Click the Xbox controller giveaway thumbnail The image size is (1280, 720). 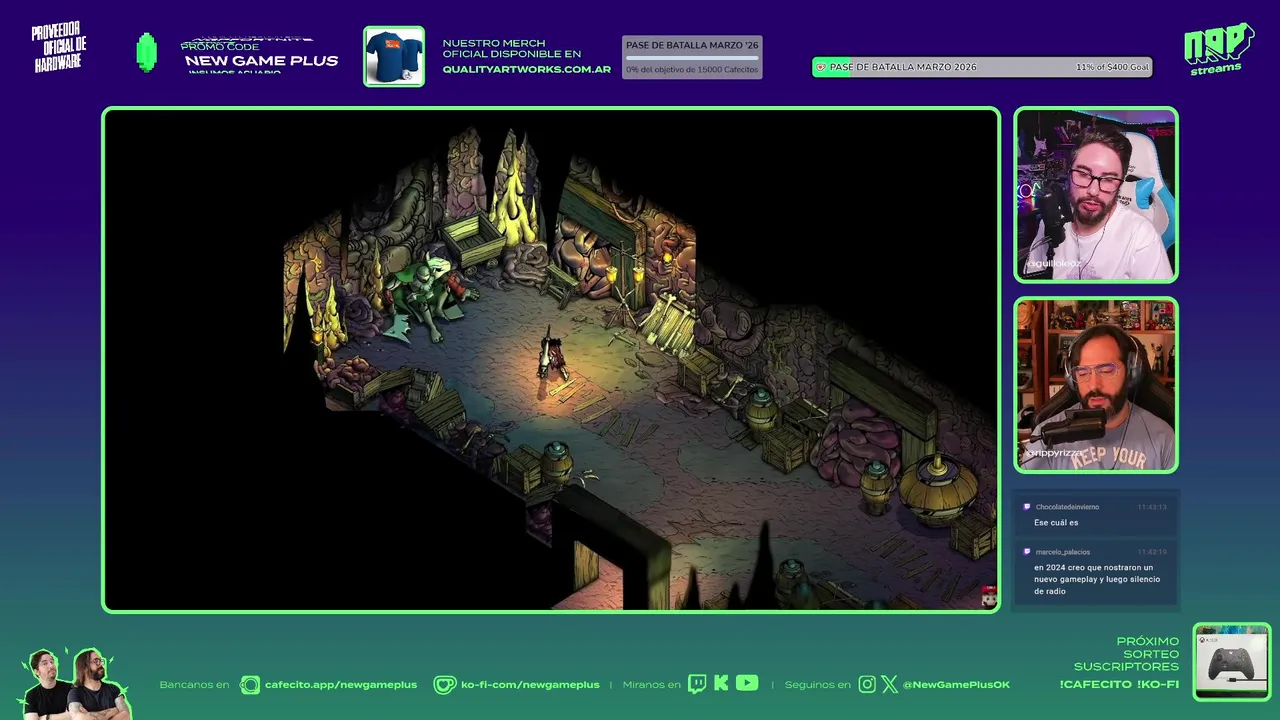pyautogui.click(x=1232, y=662)
